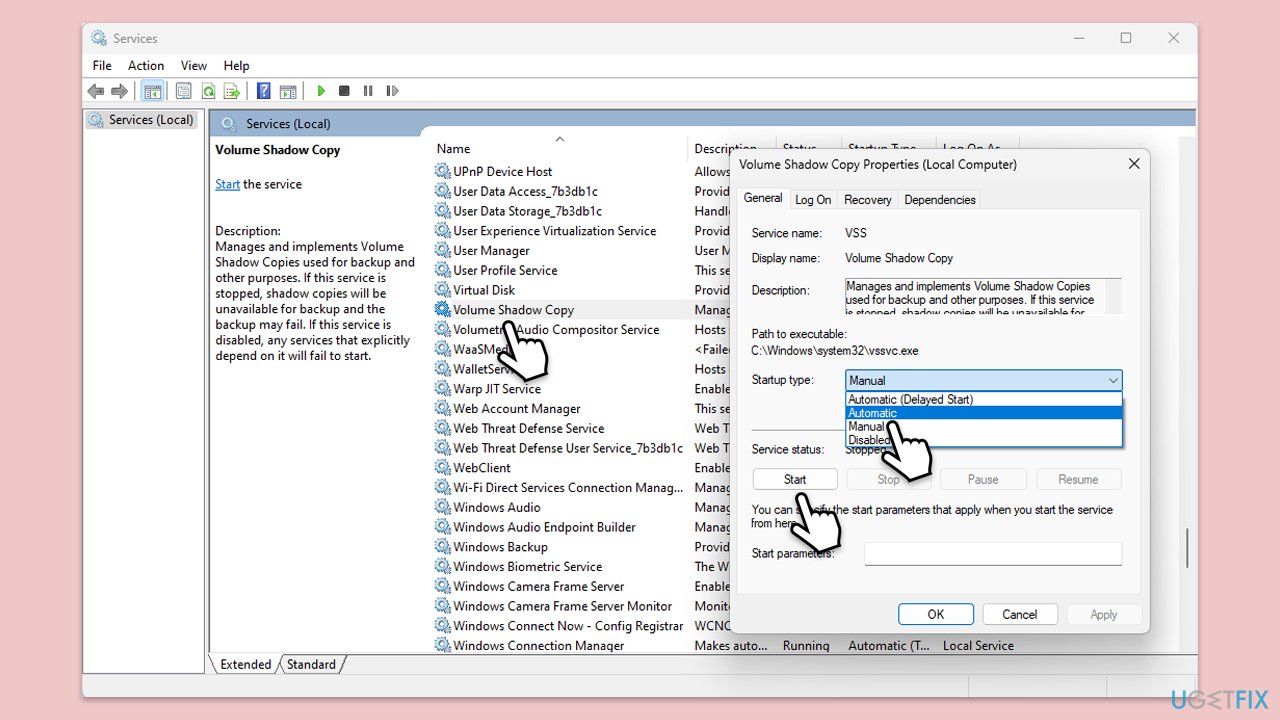Open the Action menu
Viewport: 1280px width, 720px height.
pos(146,66)
